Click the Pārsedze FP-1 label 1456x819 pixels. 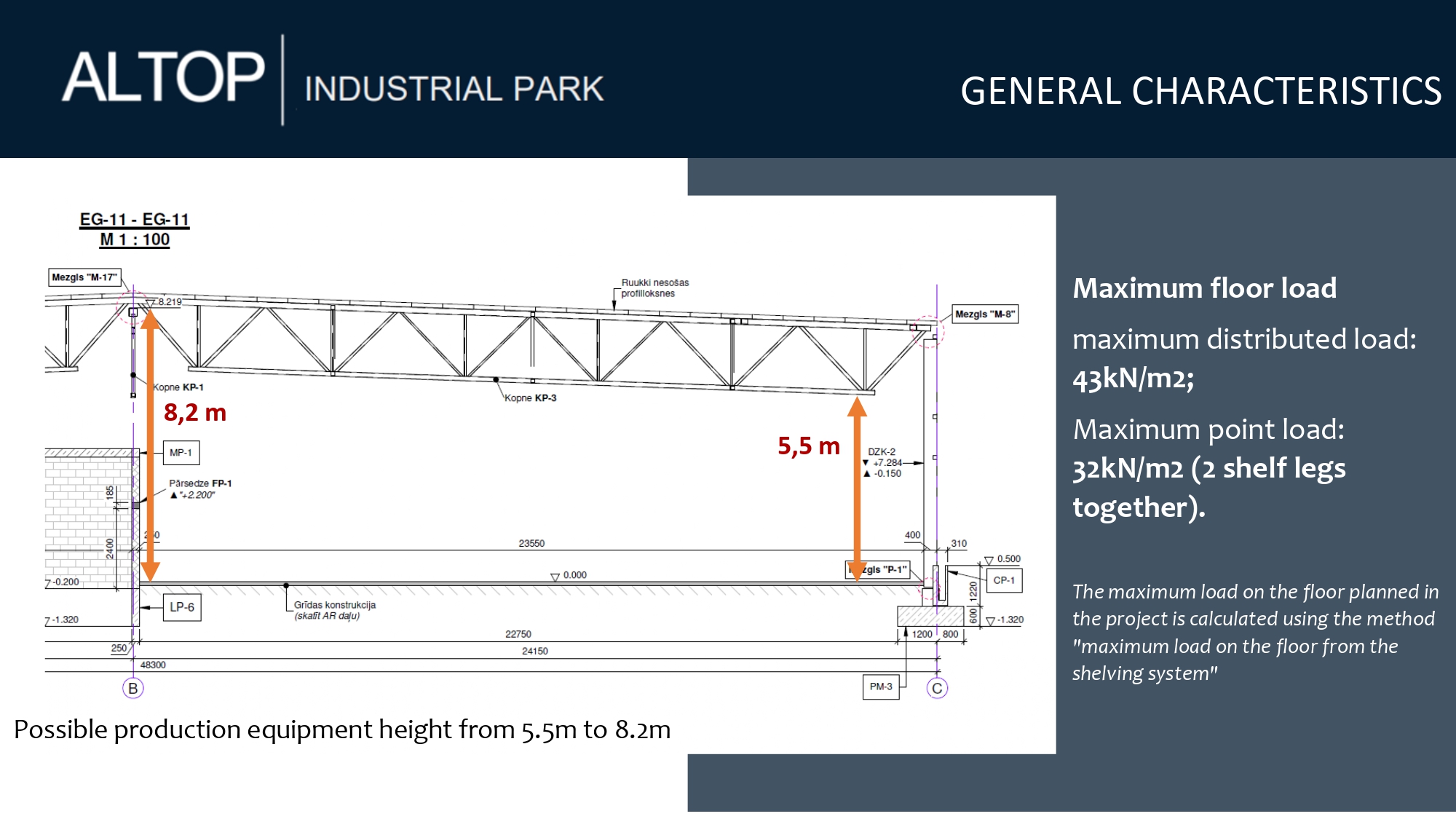[200, 483]
